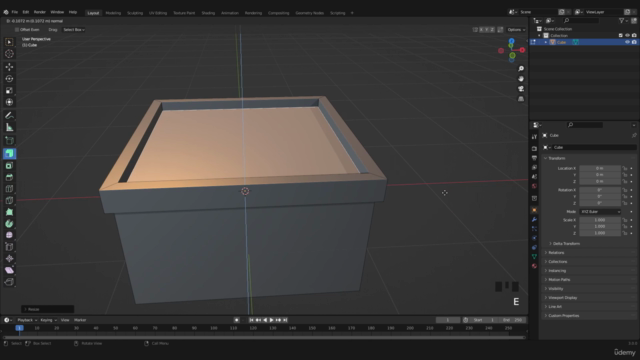640x360 pixels.
Task: Select the Inset Faces tool
Action: tap(9, 165)
